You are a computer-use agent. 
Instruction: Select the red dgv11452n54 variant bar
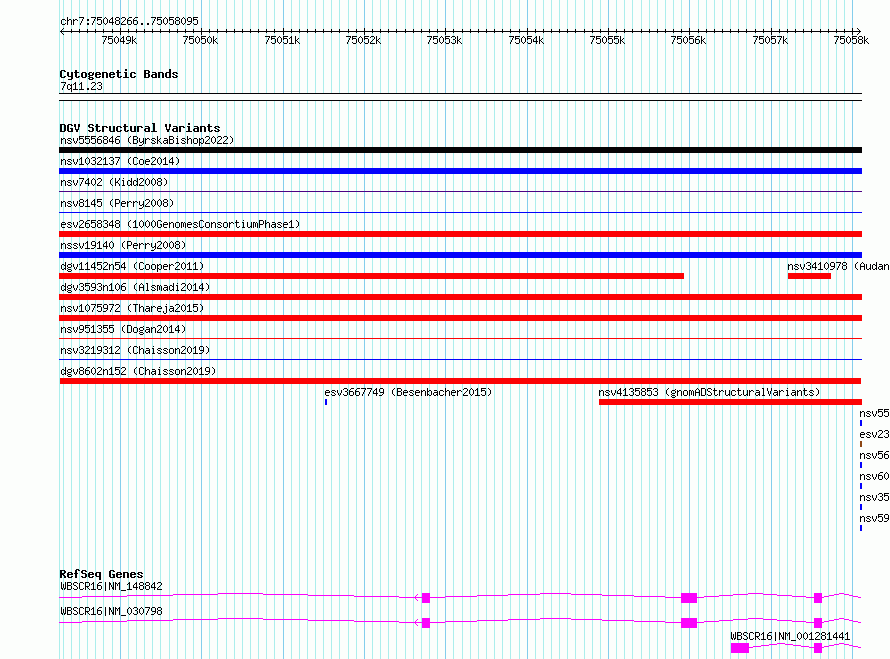[x=371, y=276]
